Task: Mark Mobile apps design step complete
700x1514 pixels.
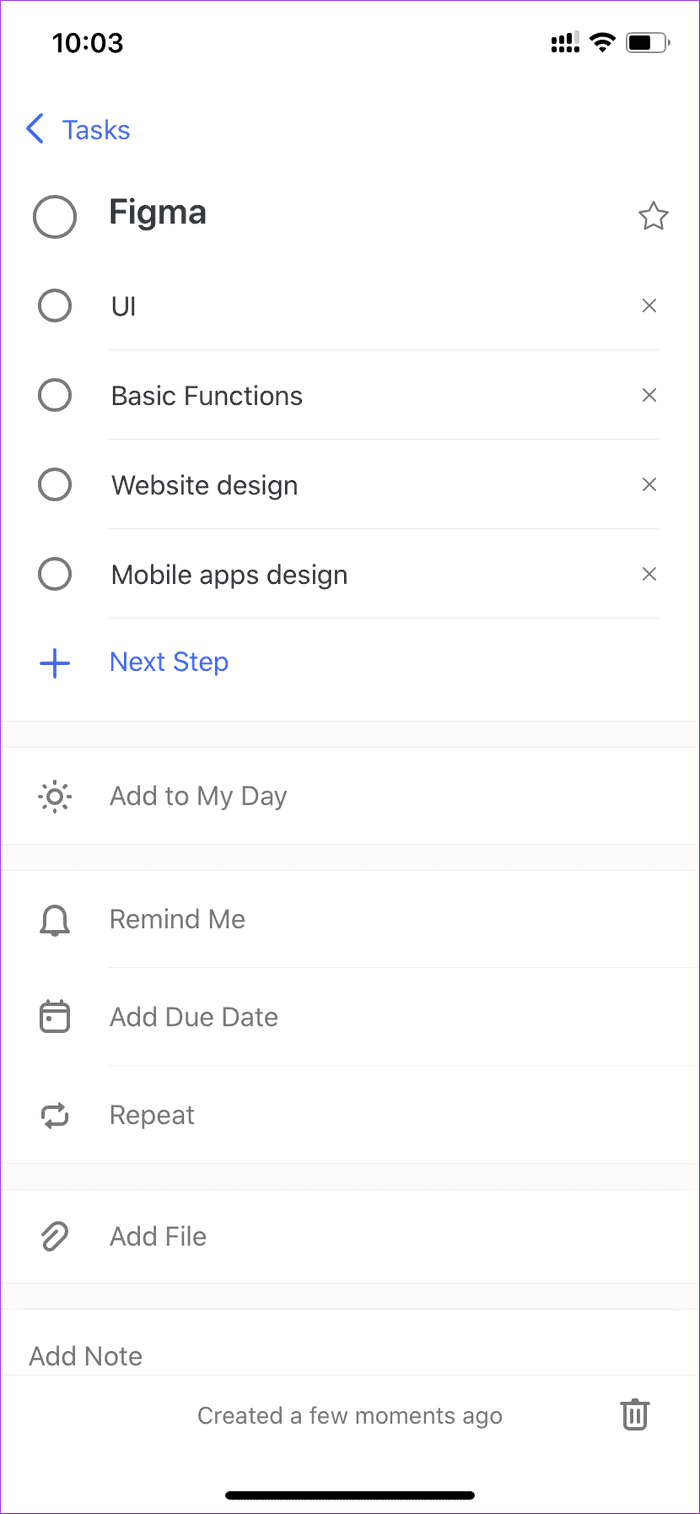Action: (x=54, y=575)
